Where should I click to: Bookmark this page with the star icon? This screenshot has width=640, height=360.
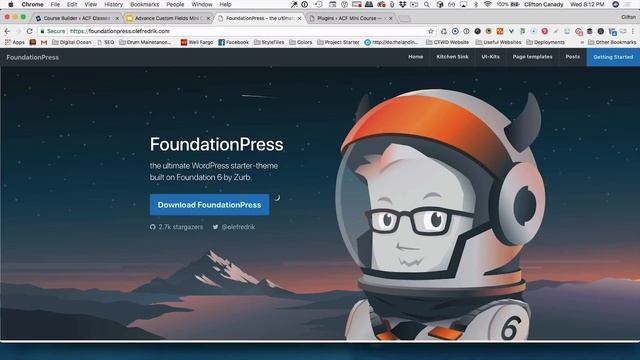tap(431, 31)
